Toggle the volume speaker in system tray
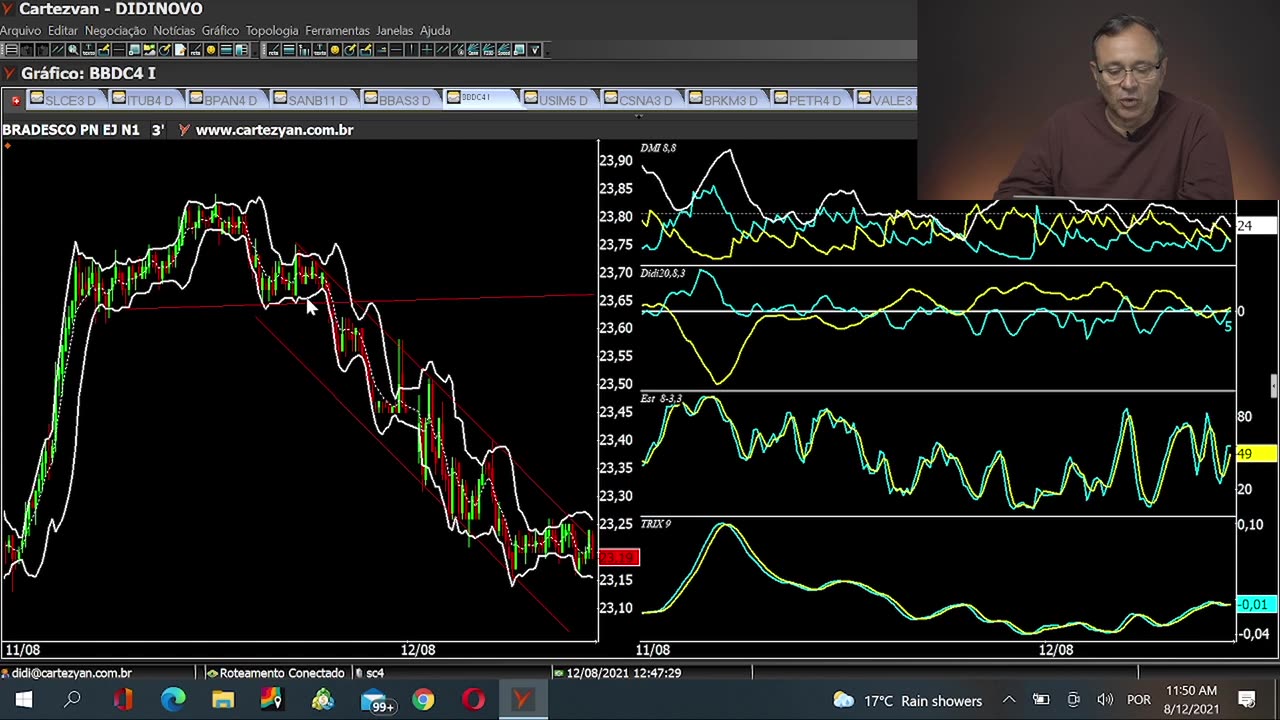The height and width of the screenshot is (720, 1280). tap(1105, 700)
